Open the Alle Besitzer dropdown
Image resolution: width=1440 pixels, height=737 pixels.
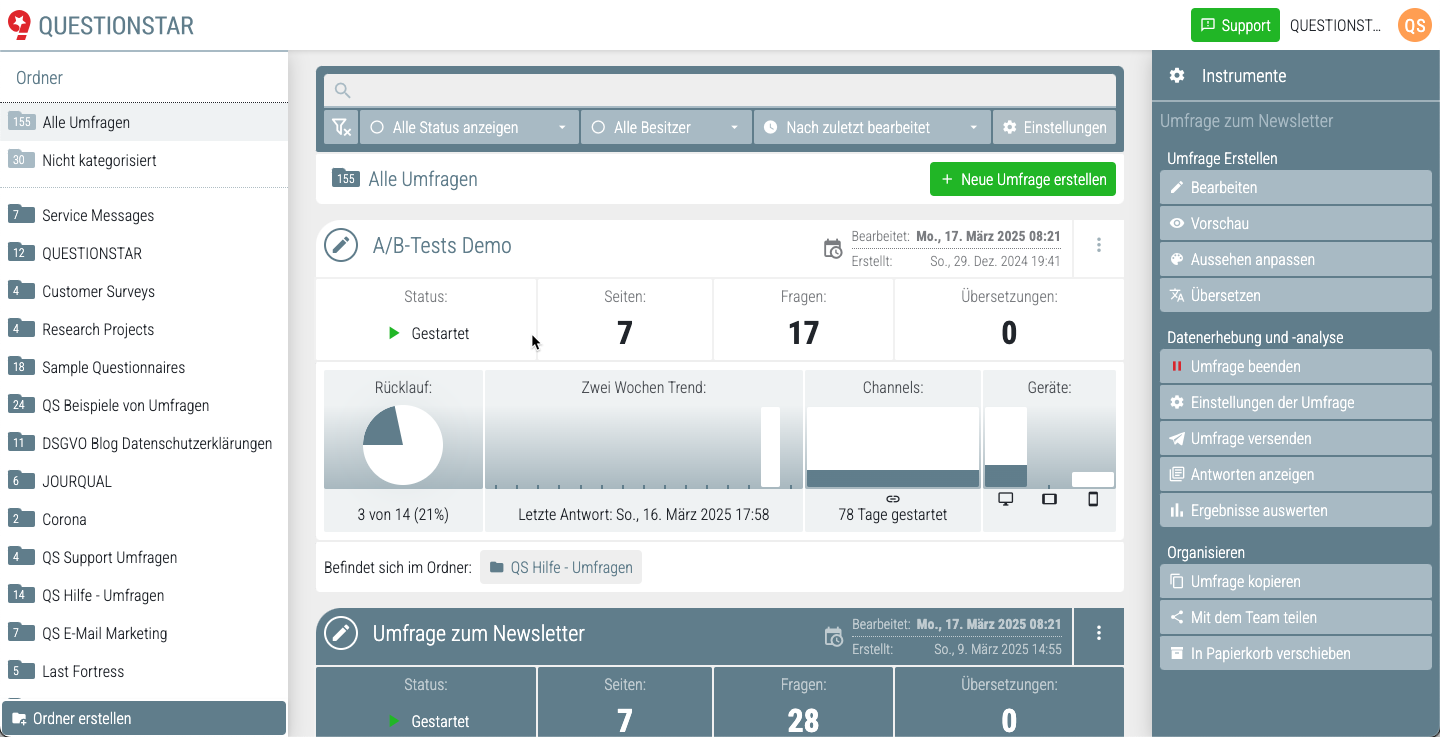[666, 128]
